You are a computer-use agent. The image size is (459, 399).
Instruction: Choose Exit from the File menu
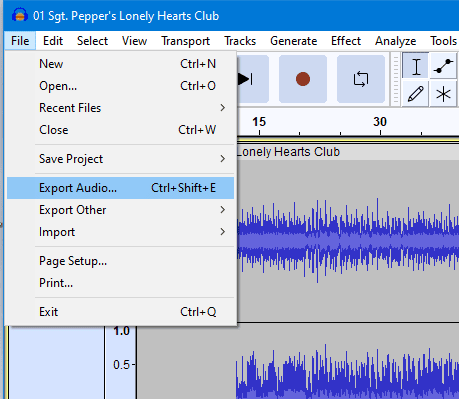coord(120,312)
